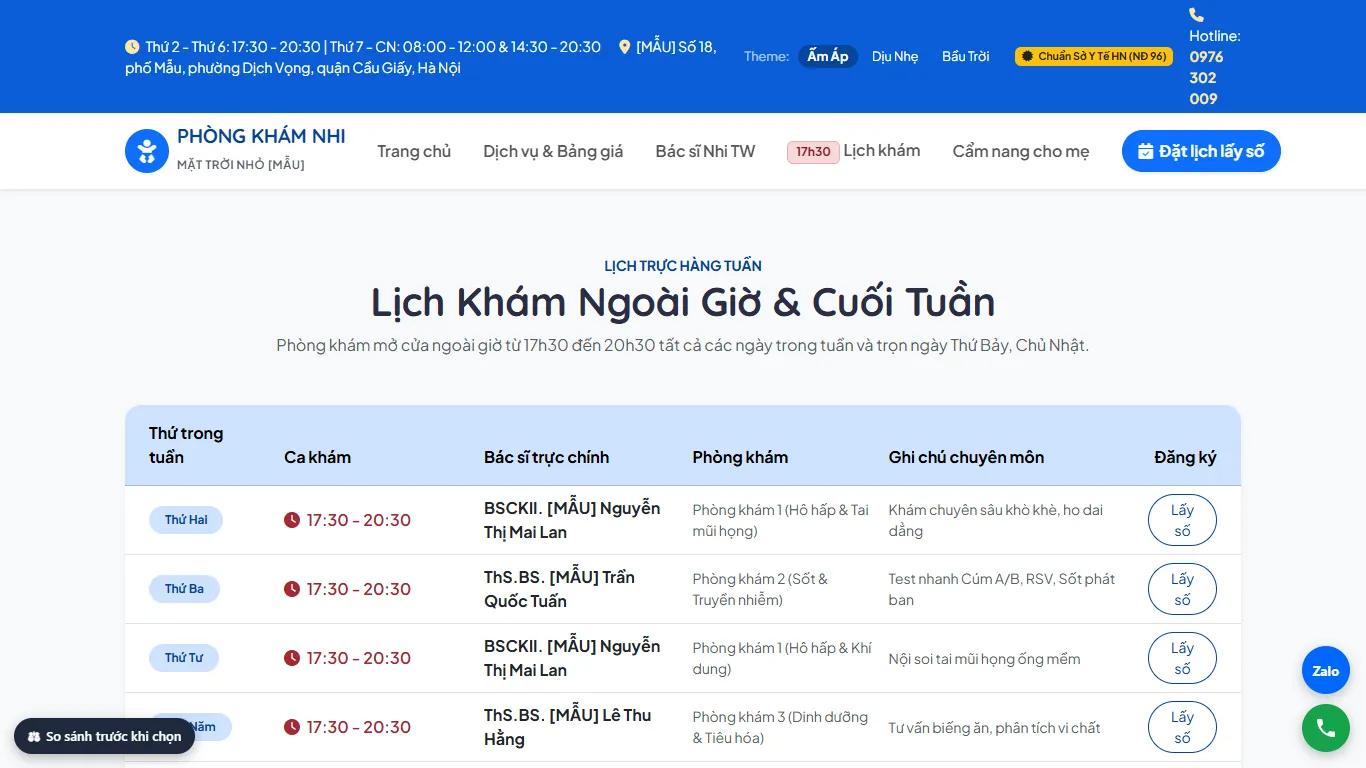This screenshot has height=768, width=1366.
Task: Click the Thứ Ba day badge
Action: pyautogui.click(x=184, y=589)
